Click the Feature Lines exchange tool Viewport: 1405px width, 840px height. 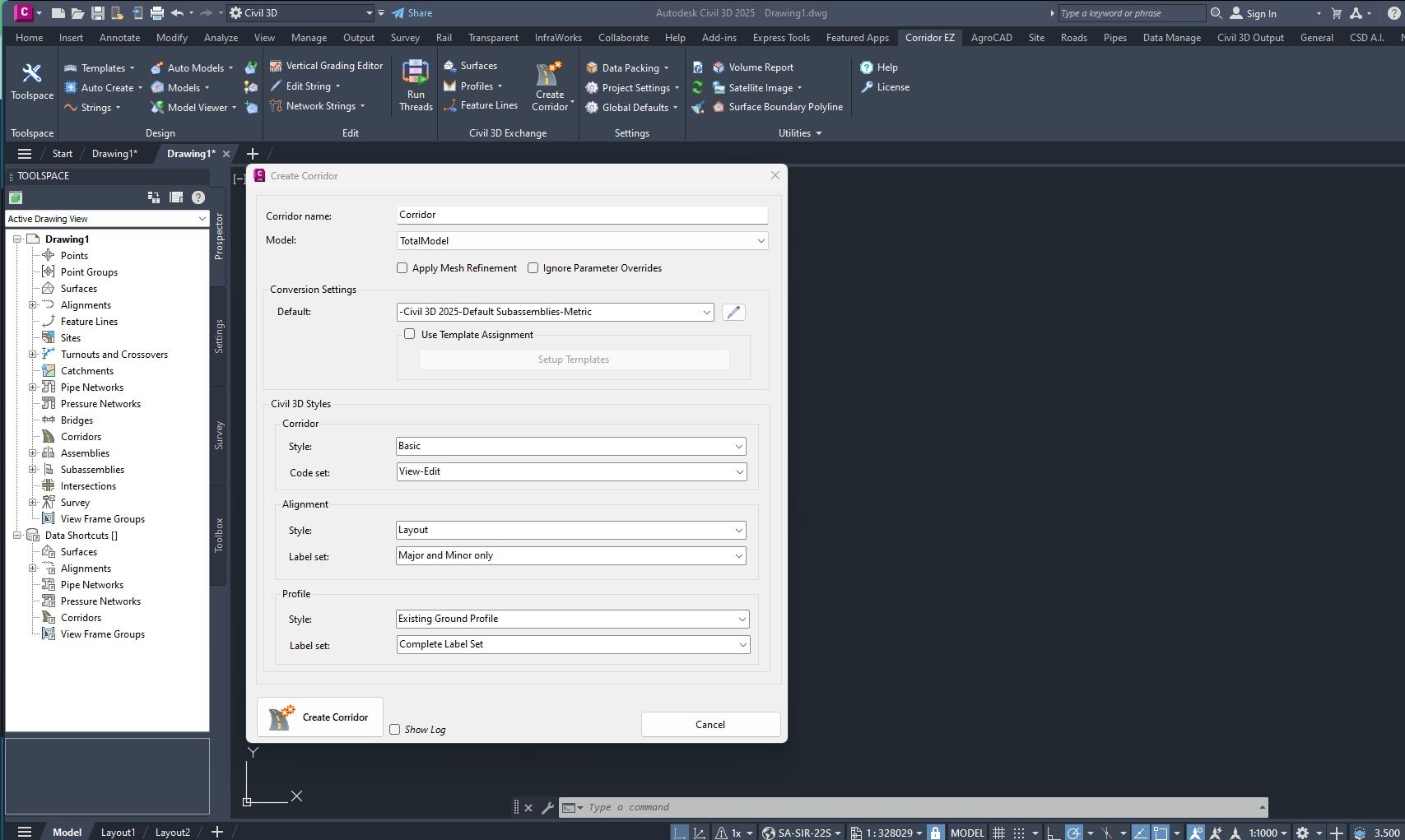pos(481,105)
